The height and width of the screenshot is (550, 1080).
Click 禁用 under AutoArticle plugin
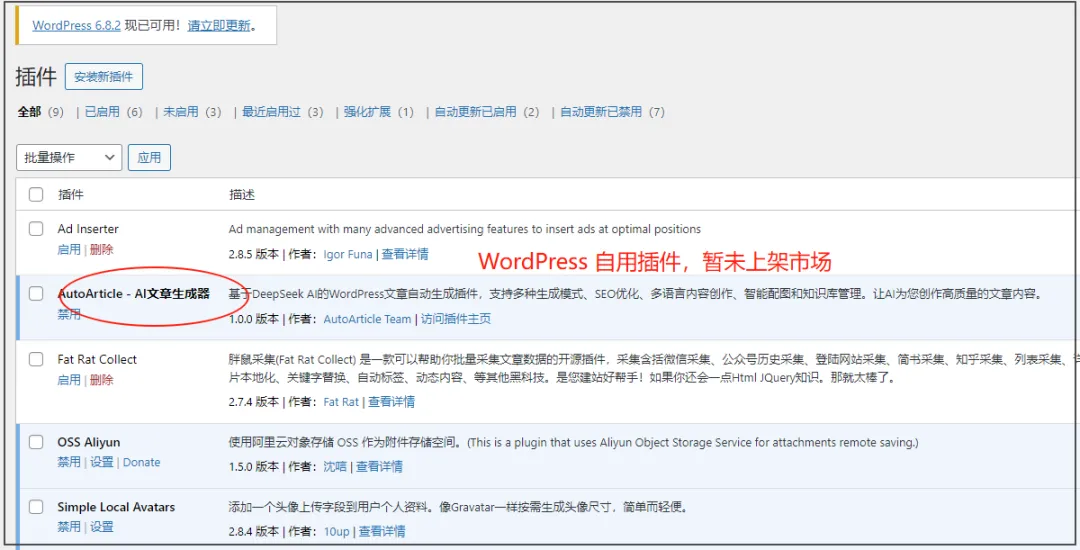tap(69, 315)
